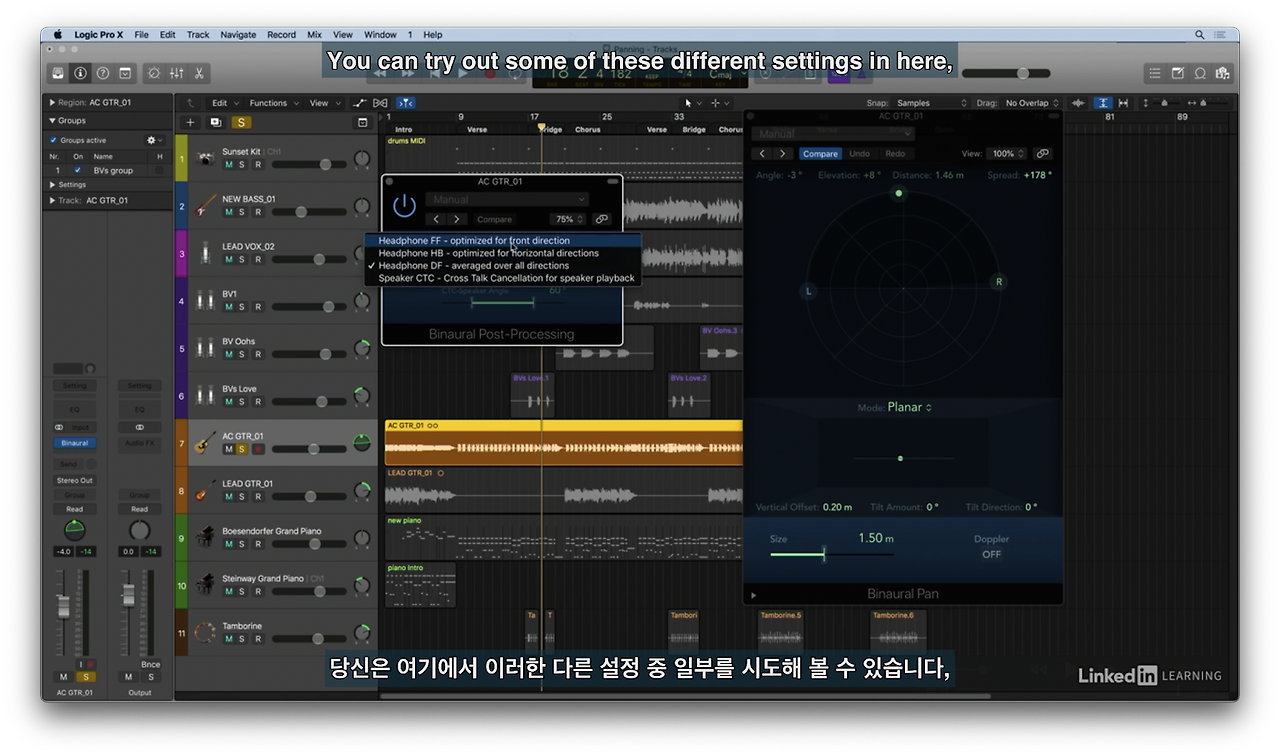Open global tracks button above track headers
The width and height of the screenshot is (1280, 756).
363,122
